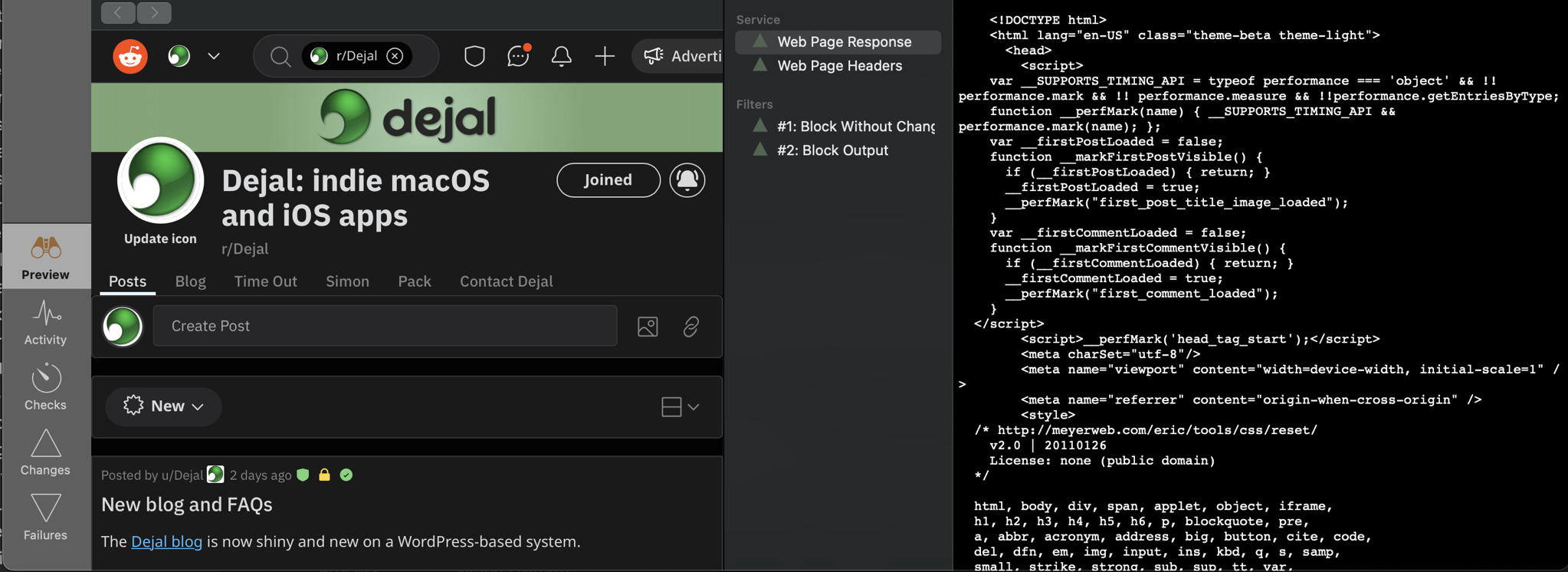Toggle community notification bell beside Joined

click(x=687, y=180)
